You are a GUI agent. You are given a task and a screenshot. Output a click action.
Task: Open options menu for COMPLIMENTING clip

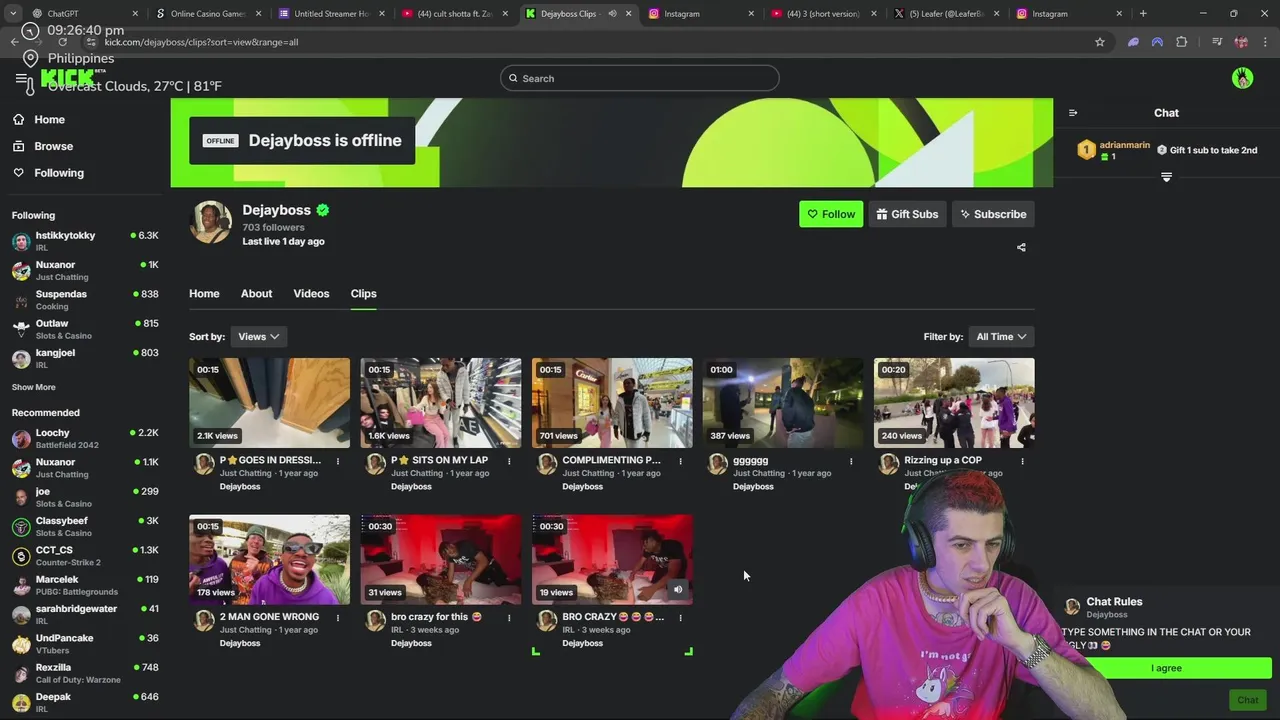click(x=680, y=461)
